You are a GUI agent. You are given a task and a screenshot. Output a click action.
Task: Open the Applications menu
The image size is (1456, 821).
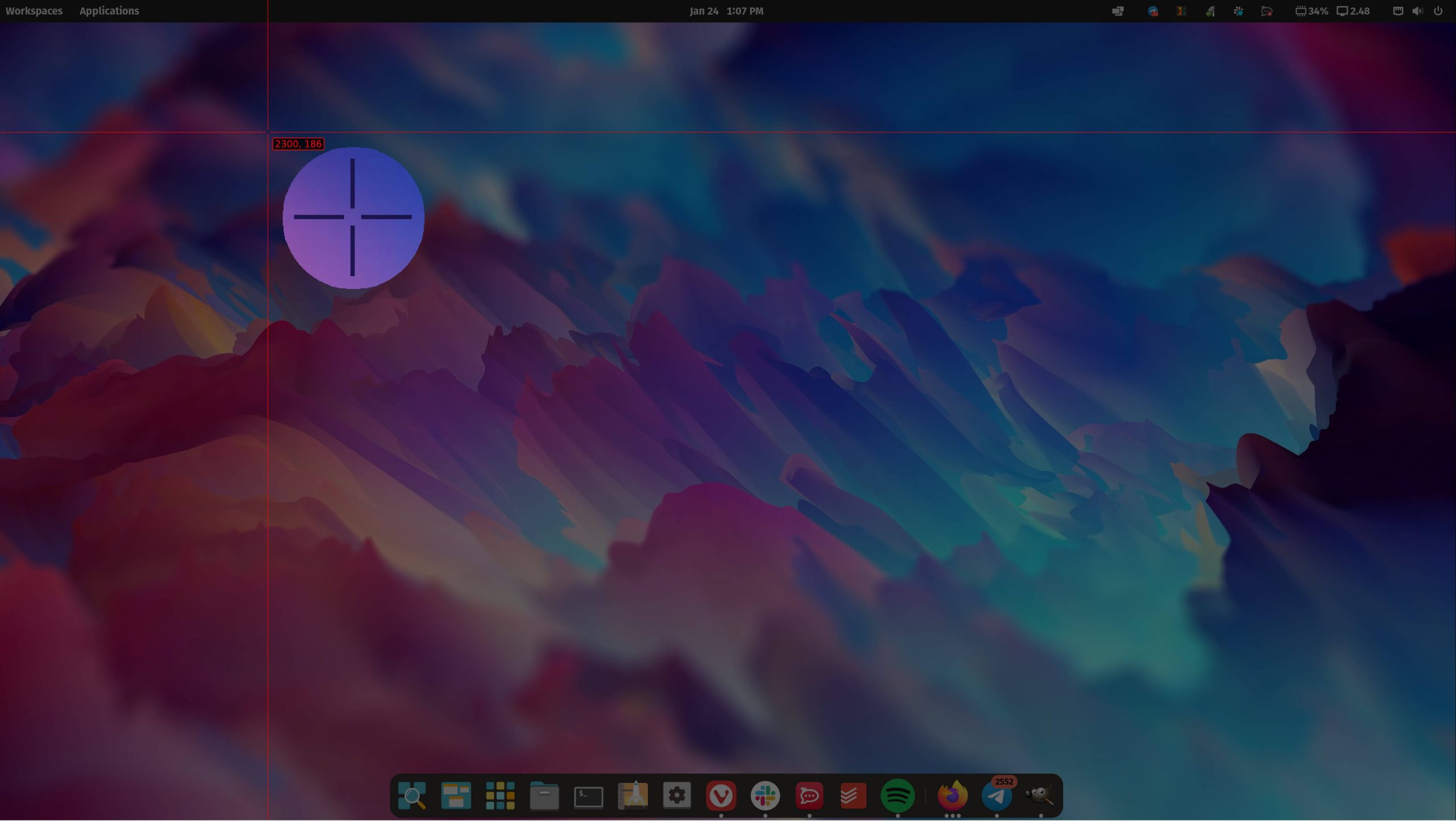click(x=109, y=11)
